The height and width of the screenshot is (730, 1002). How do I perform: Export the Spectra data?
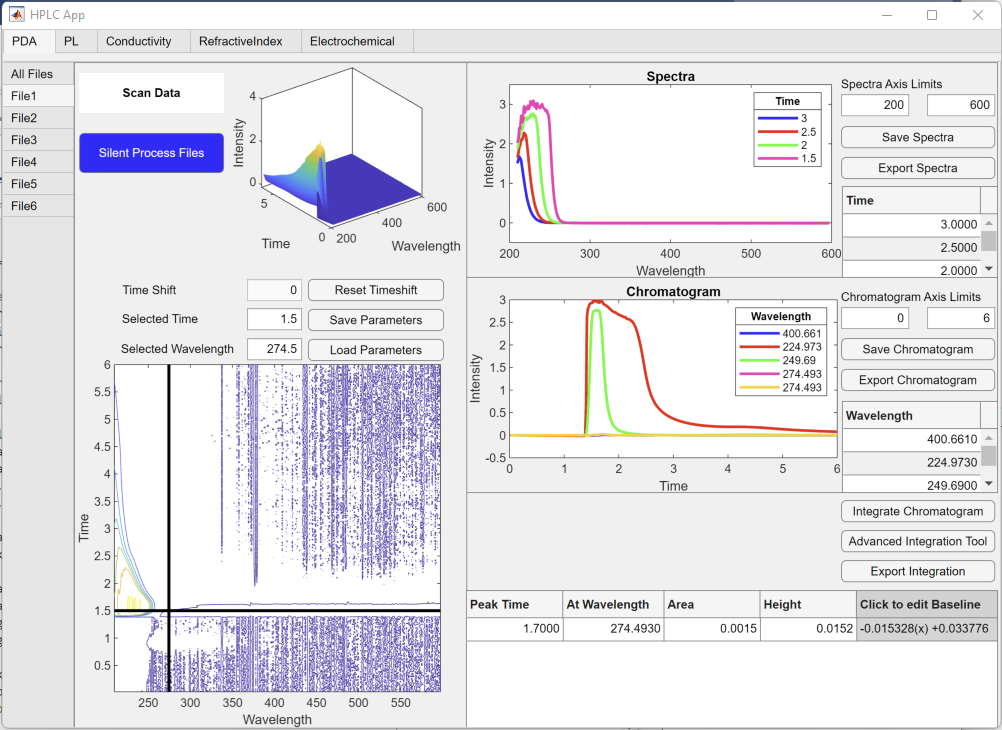pos(917,168)
